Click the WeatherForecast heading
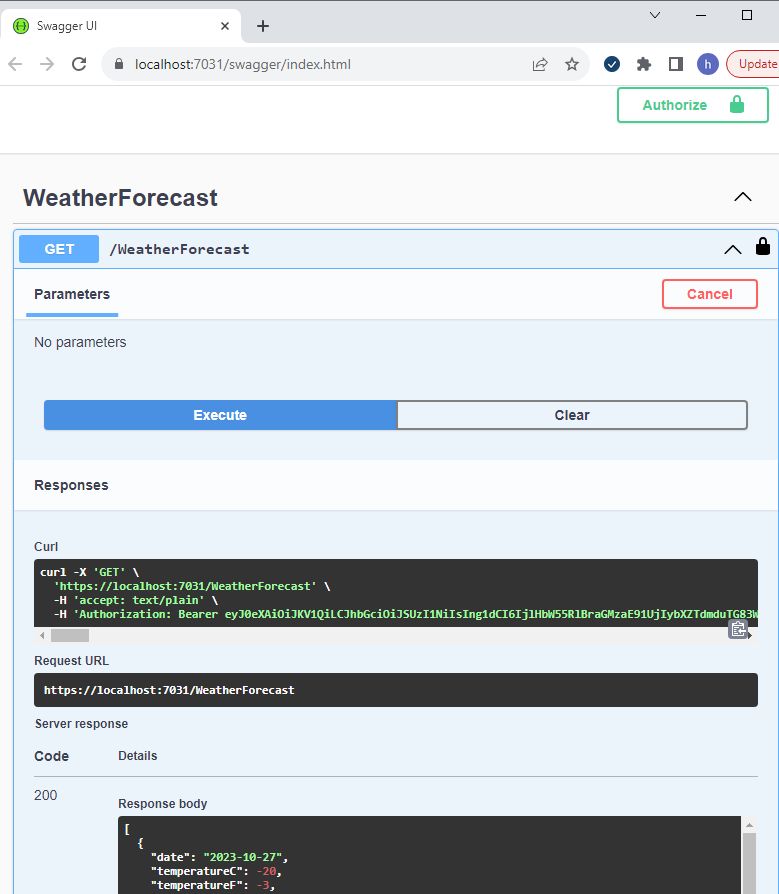 point(120,198)
